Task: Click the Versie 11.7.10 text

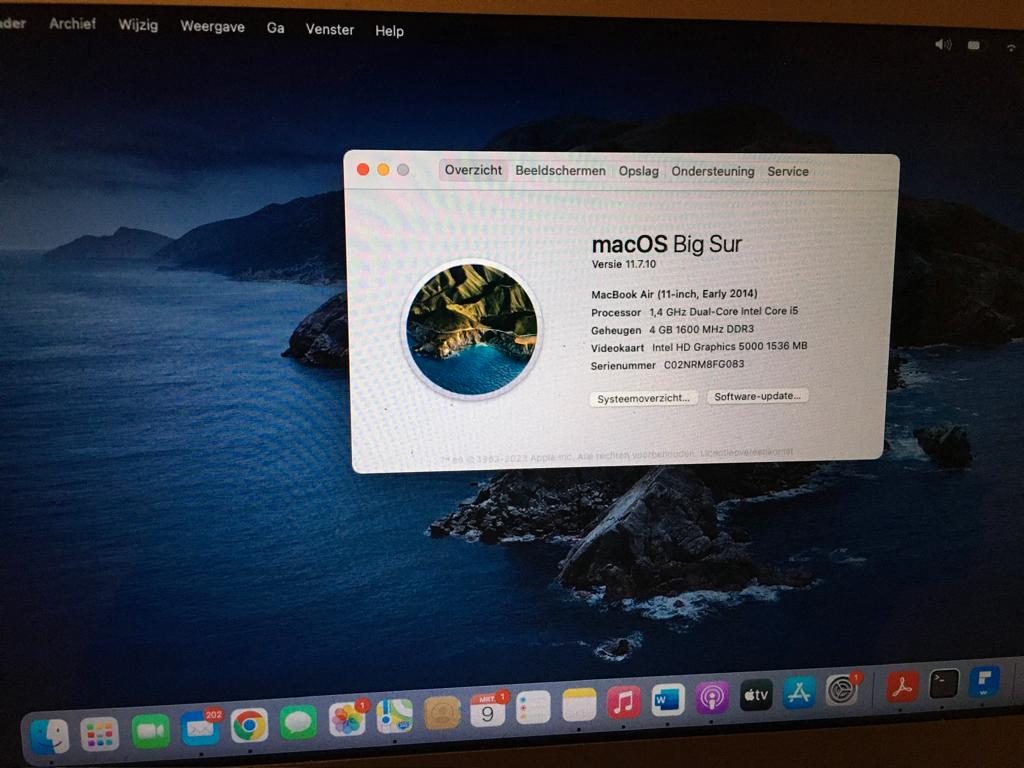Action: (624, 264)
